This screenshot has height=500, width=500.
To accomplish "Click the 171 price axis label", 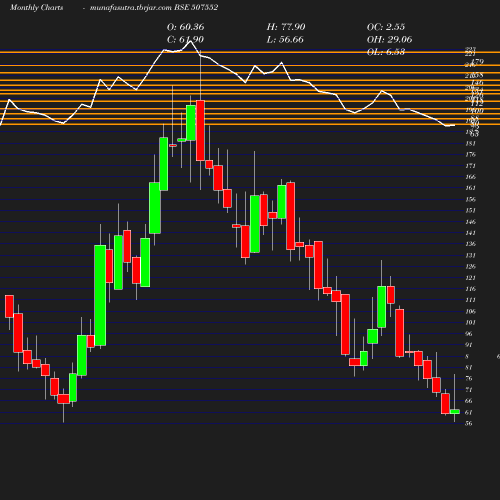I will (470, 166).
